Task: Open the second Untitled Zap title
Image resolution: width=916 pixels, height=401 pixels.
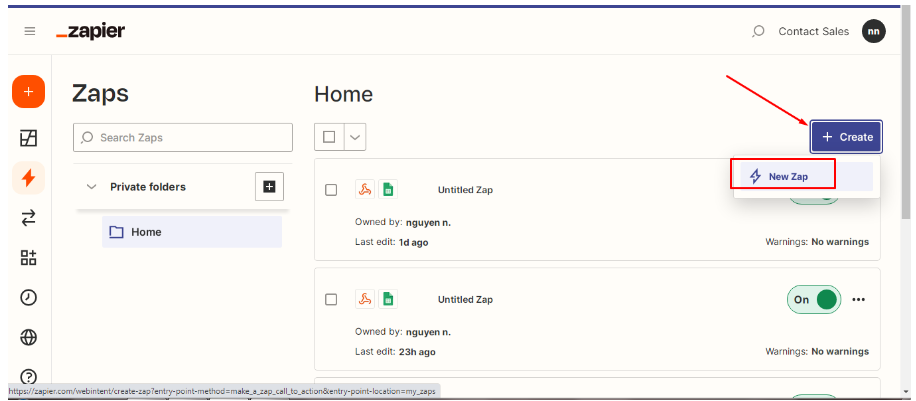Action: tap(465, 299)
